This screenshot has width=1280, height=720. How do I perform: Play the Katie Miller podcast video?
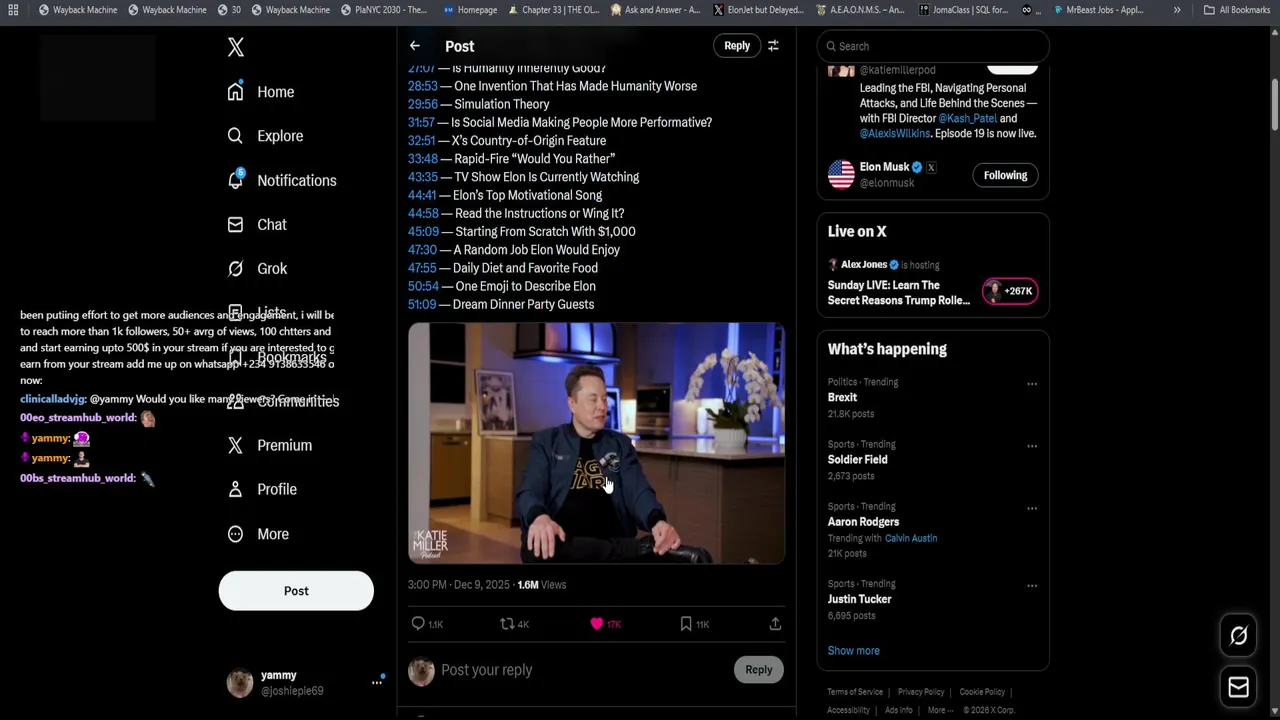click(x=596, y=443)
